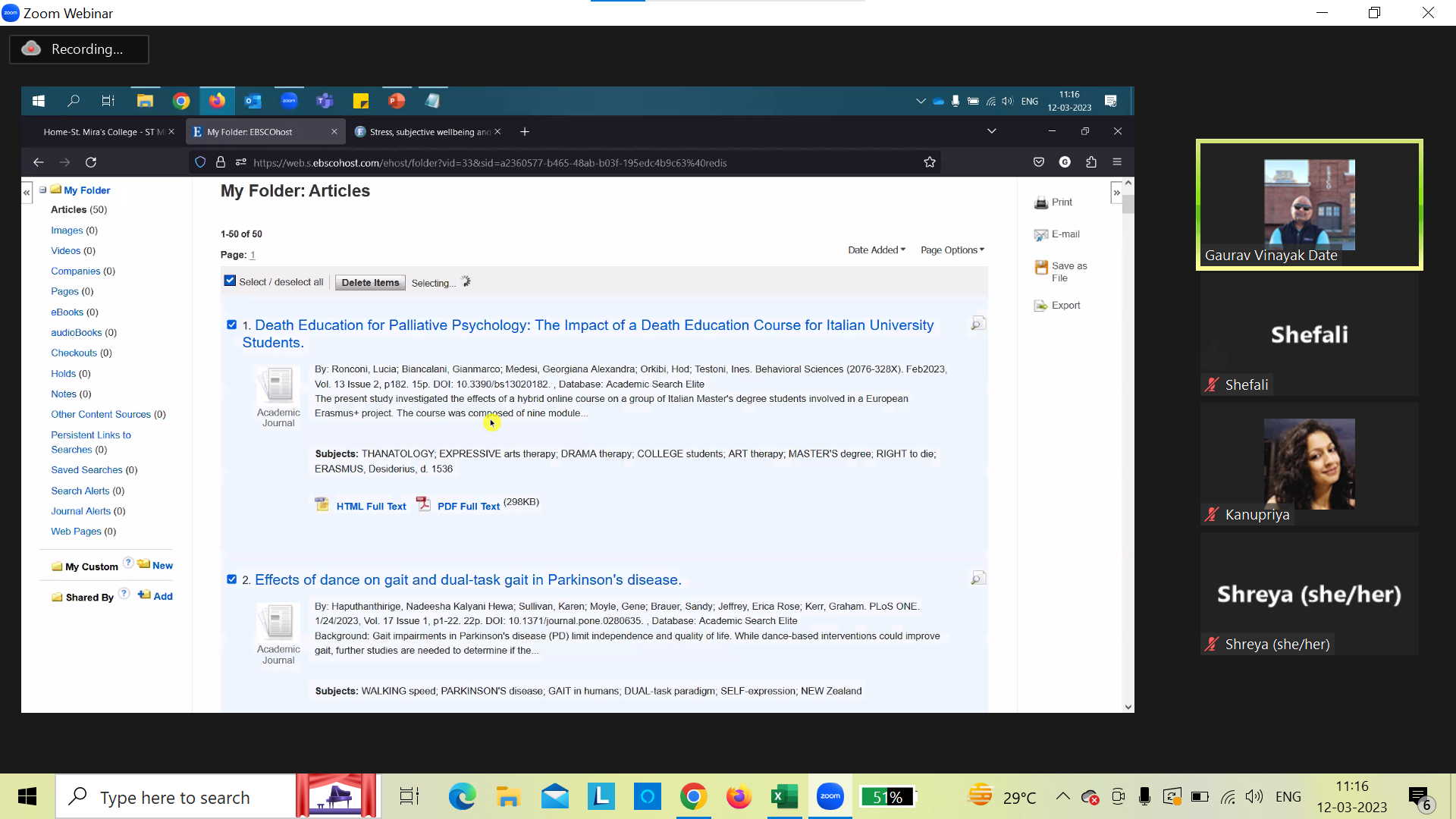The image size is (1456, 819).
Task: Check the checkbox next to article 1
Action: (x=231, y=324)
